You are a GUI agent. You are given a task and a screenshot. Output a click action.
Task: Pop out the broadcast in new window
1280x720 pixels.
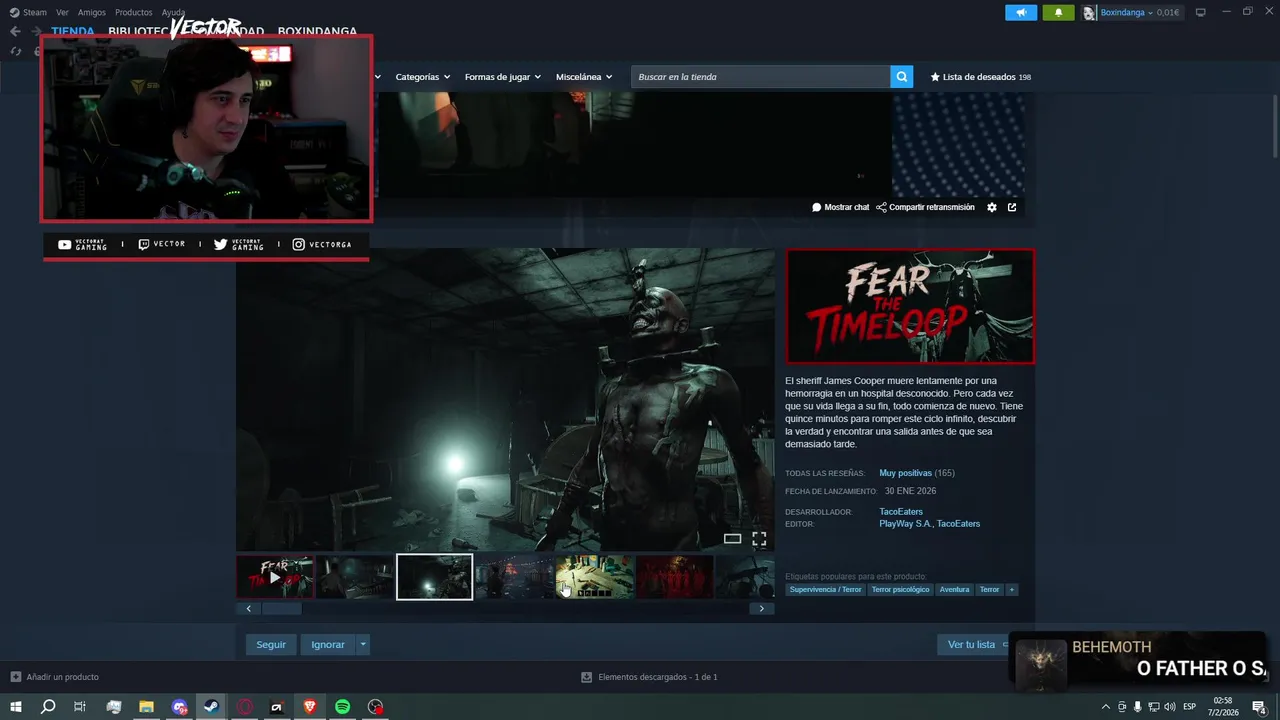pyautogui.click(x=1012, y=207)
